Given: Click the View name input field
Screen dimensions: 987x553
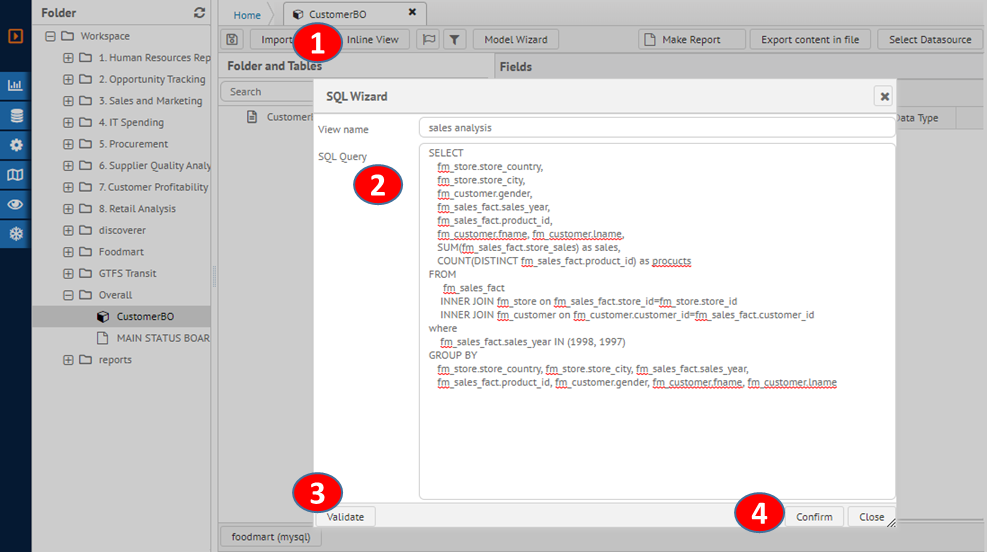Looking at the screenshot, I should 656,128.
